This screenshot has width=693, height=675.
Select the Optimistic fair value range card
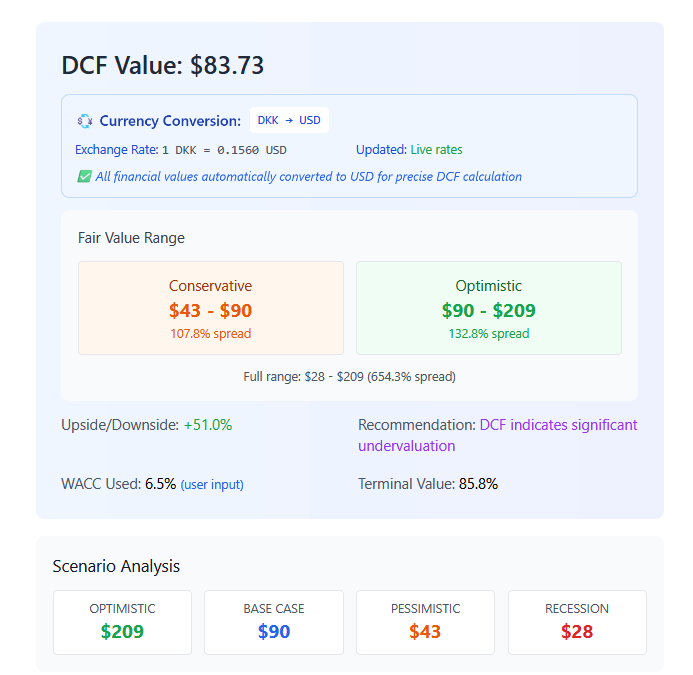point(488,308)
